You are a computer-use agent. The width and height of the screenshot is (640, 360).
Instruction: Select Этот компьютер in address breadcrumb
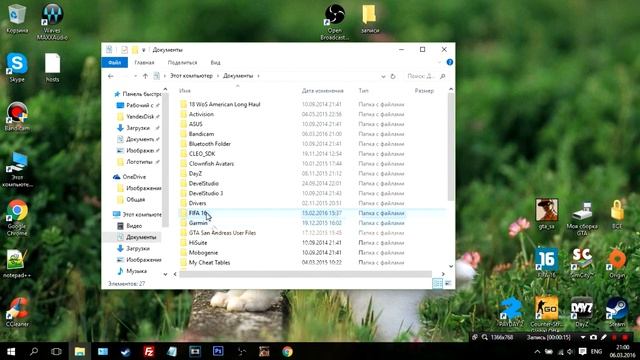pyautogui.click(x=191, y=76)
